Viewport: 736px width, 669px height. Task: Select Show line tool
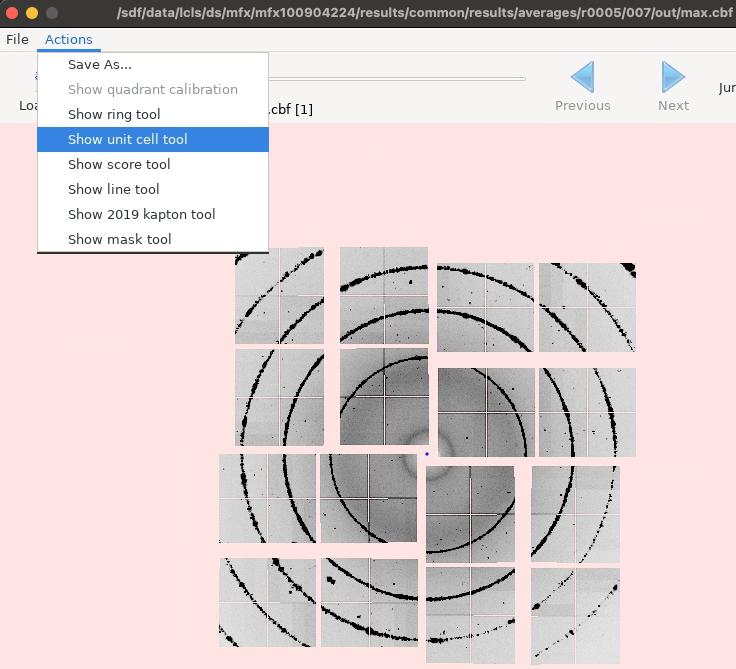click(153, 189)
